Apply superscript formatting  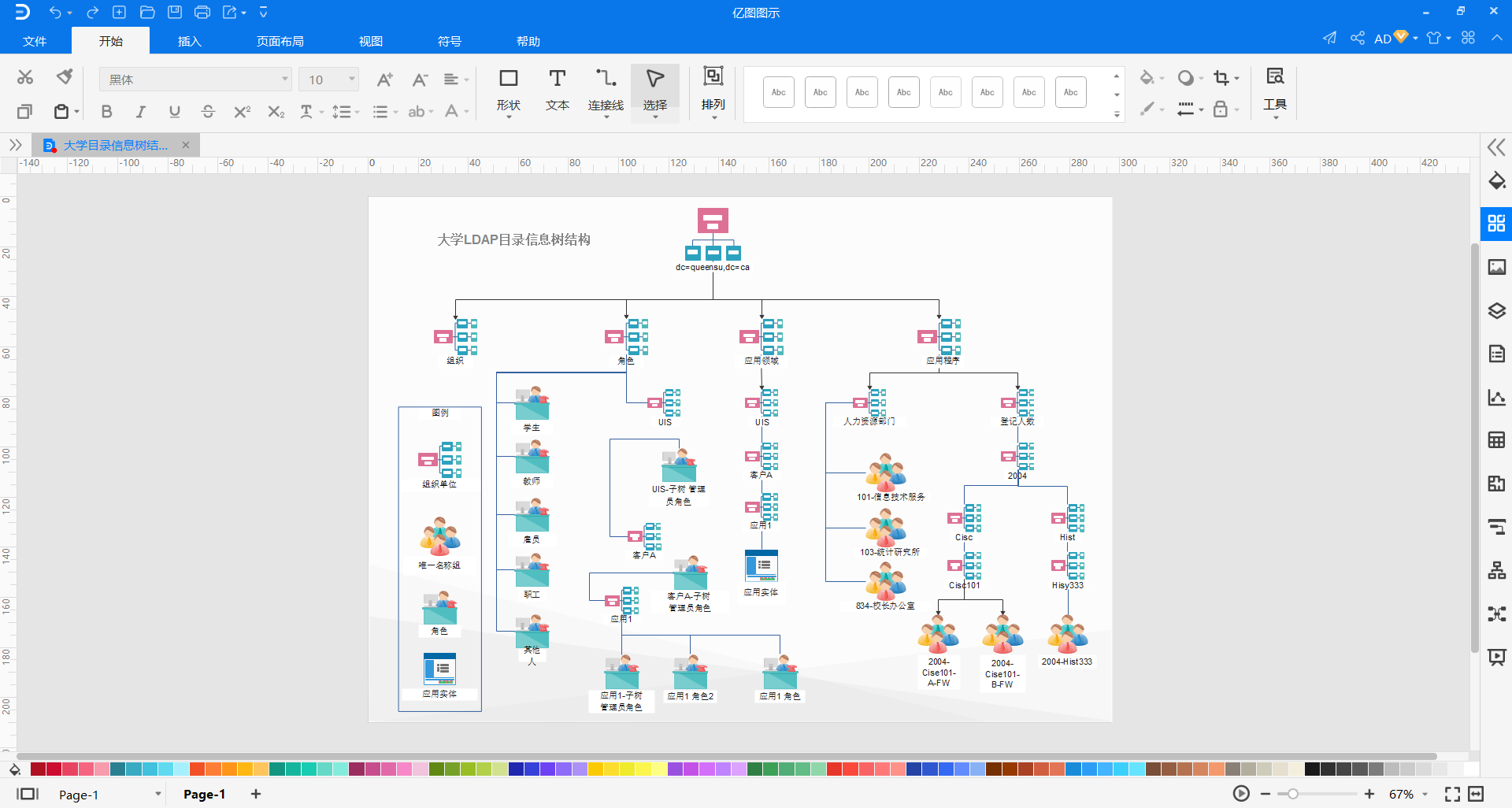pos(242,112)
